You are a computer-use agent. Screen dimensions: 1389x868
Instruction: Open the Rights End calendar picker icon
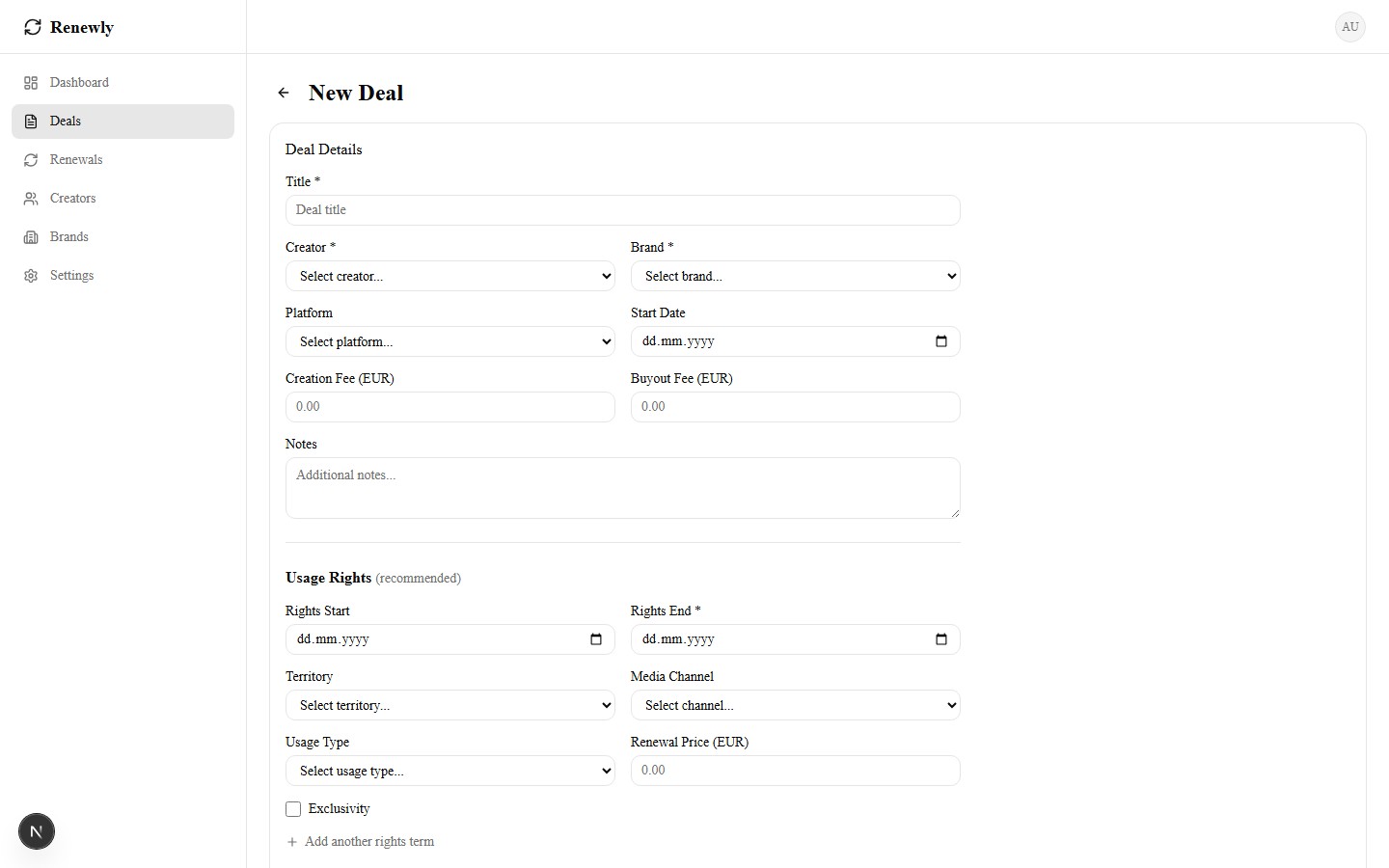(940, 639)
